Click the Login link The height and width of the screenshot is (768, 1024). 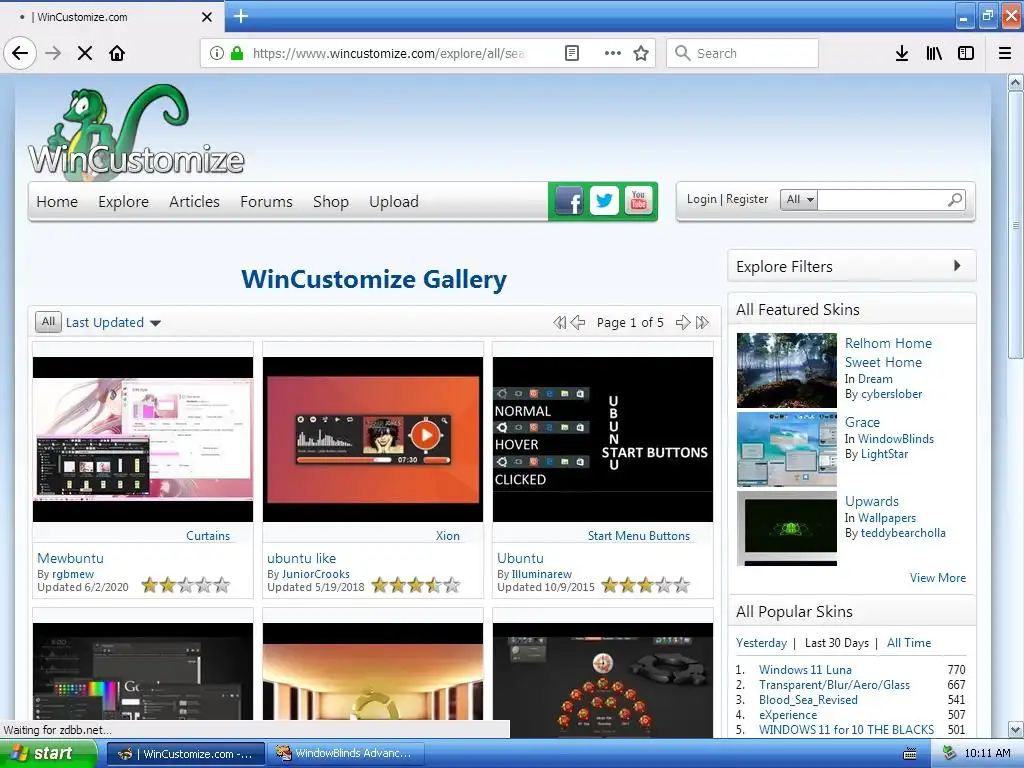[x=701, y=199]
